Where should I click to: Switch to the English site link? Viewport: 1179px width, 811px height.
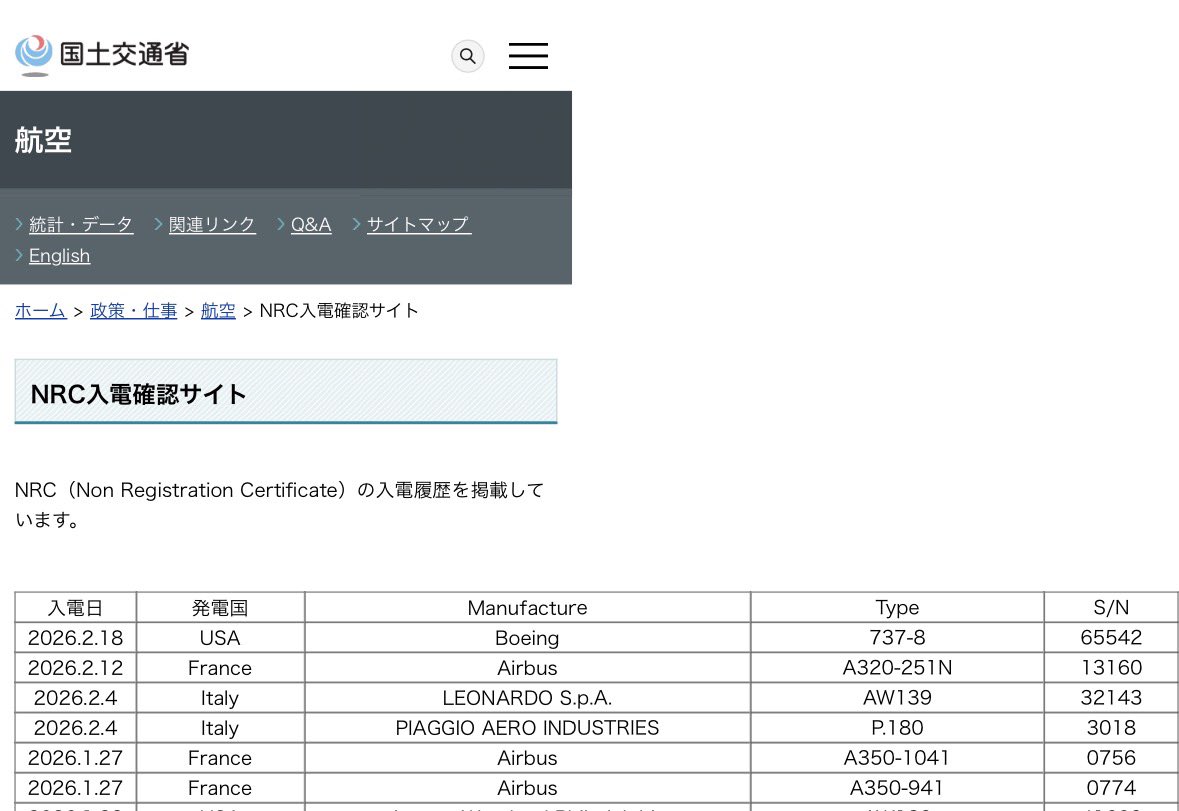[x=59, y=256]
